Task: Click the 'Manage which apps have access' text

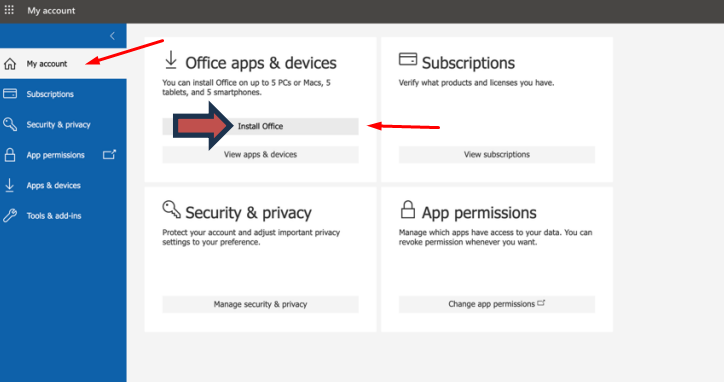Action: [x=495, y=237]
